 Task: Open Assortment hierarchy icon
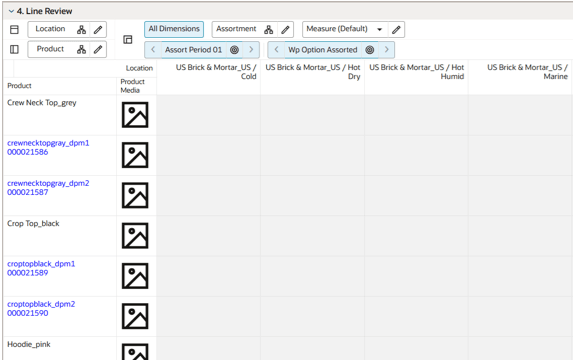coord(269,30)
